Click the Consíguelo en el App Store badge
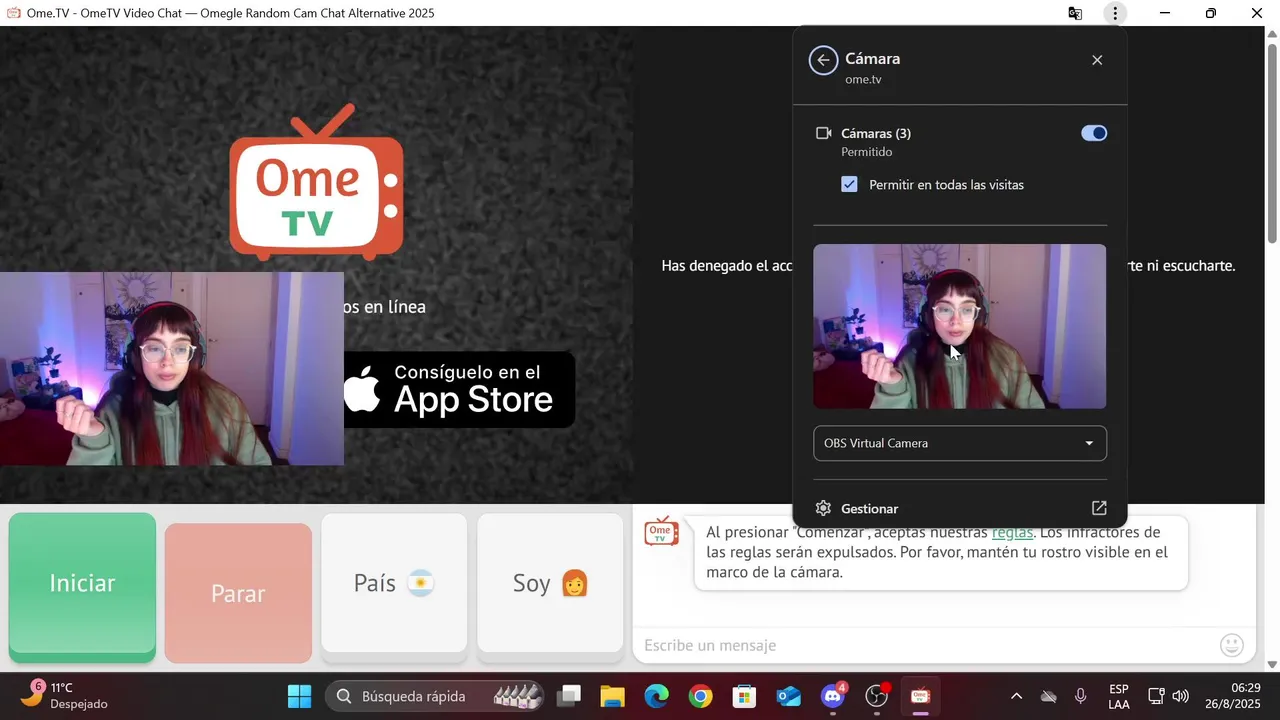The height and width of the screenshot is (720, 1280). tap(459, 389)
